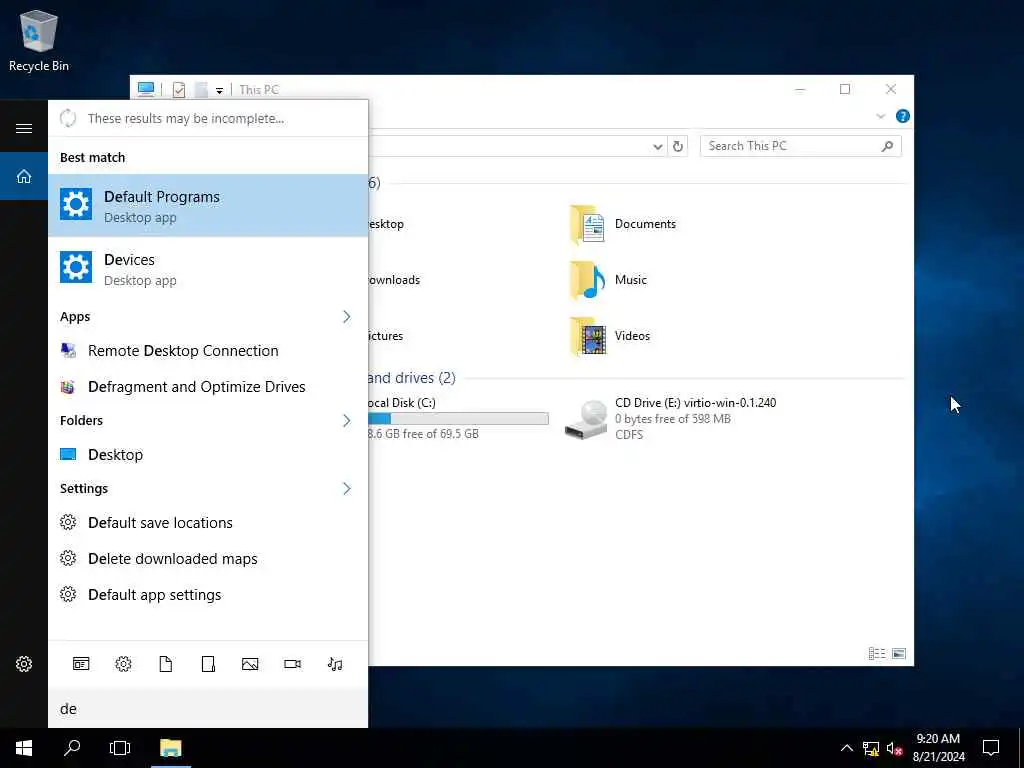Open Customize Quick Access Toolbar dropdown
Screen dimensions: 1024x768
click(x=219, y=91)
